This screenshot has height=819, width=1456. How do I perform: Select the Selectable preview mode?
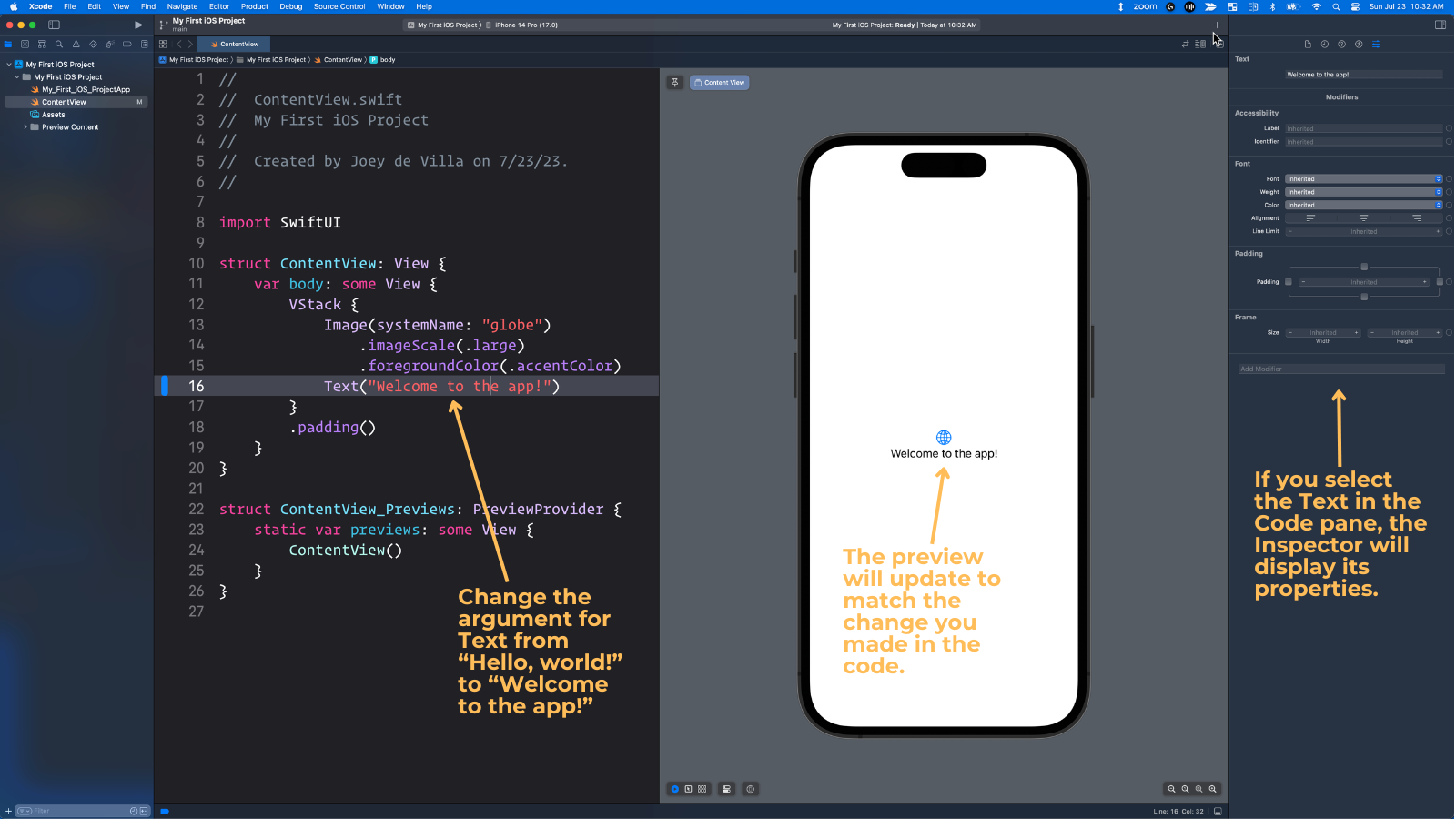tap(689, 789)
